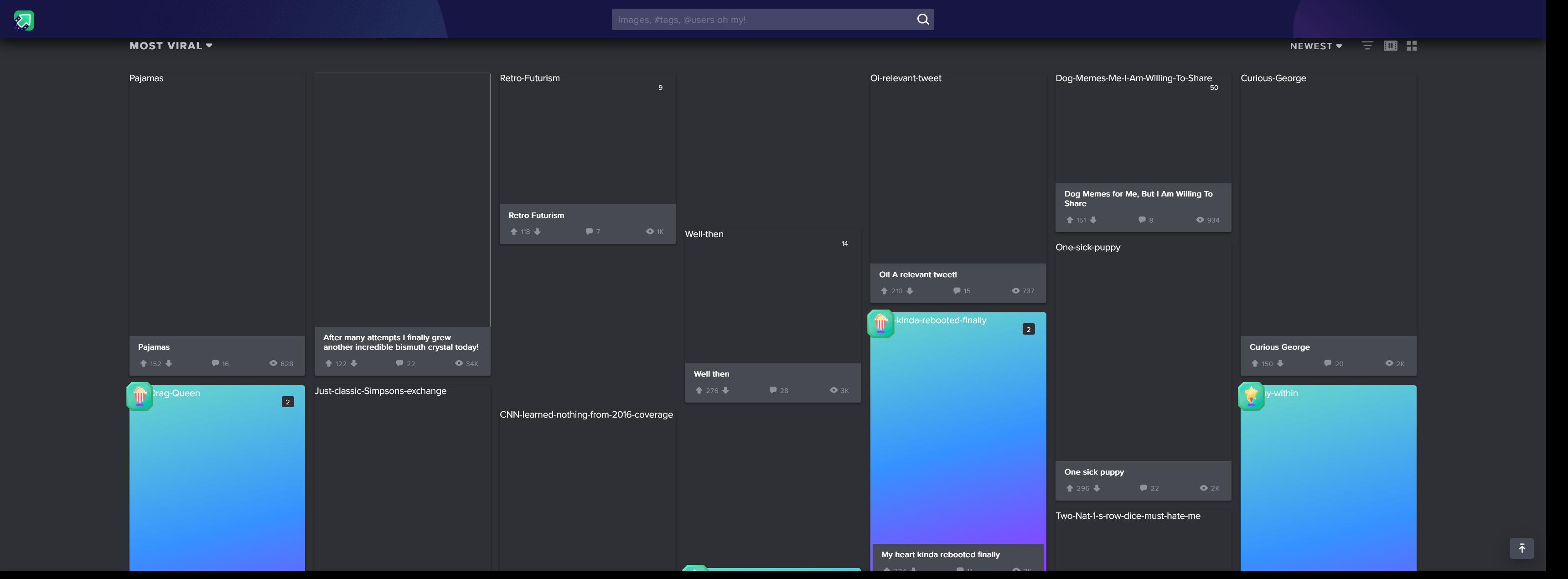Click the 2 image count on Drag-Queen
This screenshot has height=579, width=1568.
[x=288, y=402]
